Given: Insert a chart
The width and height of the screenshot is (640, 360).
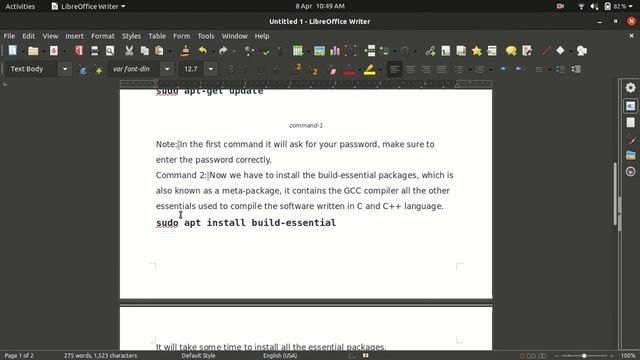Looking at the screenshot, I should (x=335, y=51).
